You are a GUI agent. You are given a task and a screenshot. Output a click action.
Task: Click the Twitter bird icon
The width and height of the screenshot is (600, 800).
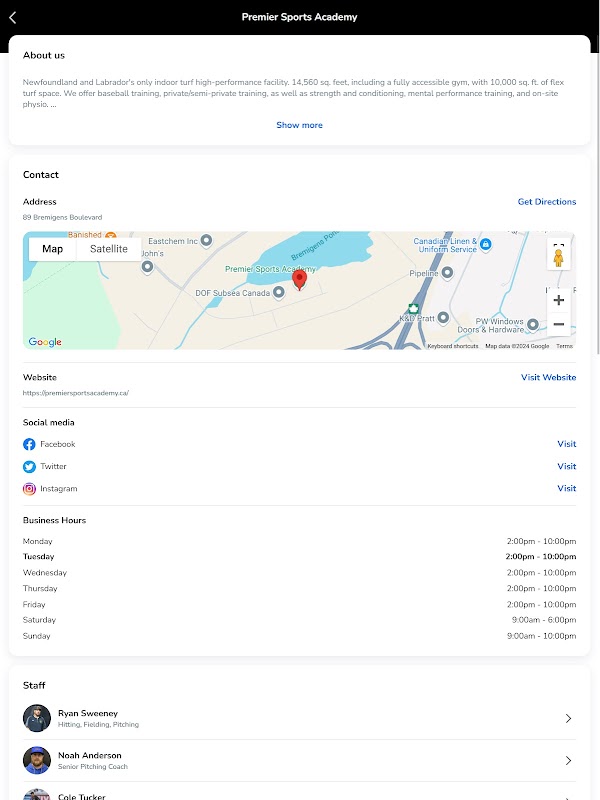(29, 466)
